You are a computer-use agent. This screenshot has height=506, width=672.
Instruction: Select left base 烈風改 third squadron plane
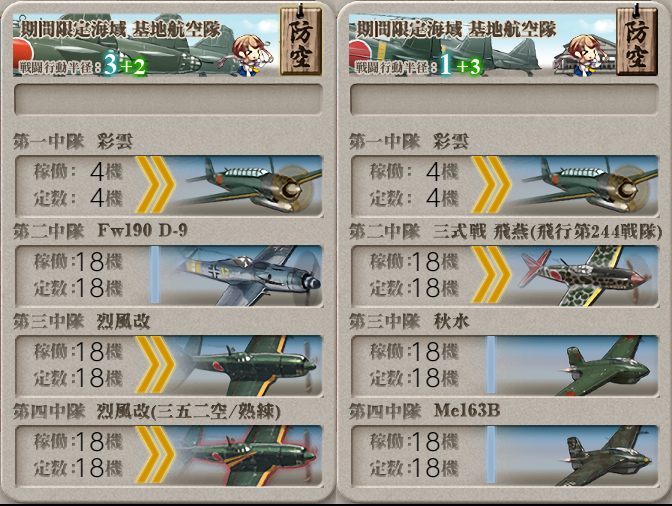coord(249,365)
